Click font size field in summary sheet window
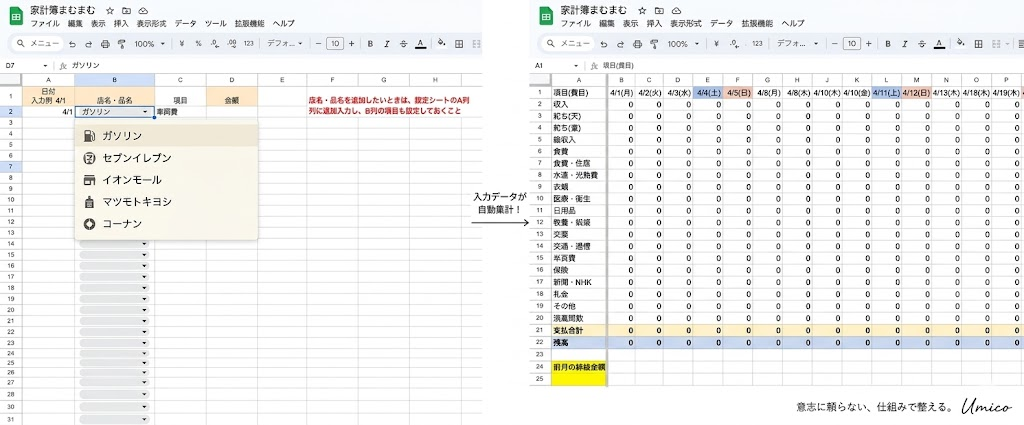1024x425 pixels. coord(852,44)
